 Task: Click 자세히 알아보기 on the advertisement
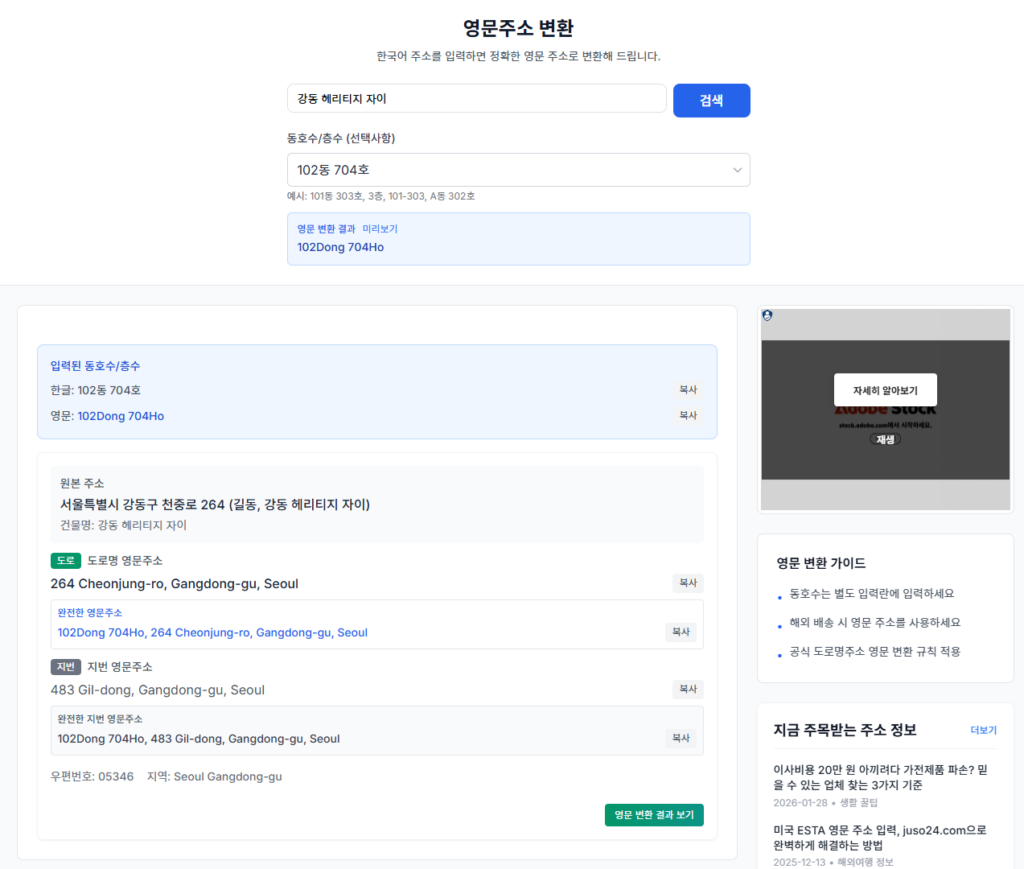click(885, 390)
